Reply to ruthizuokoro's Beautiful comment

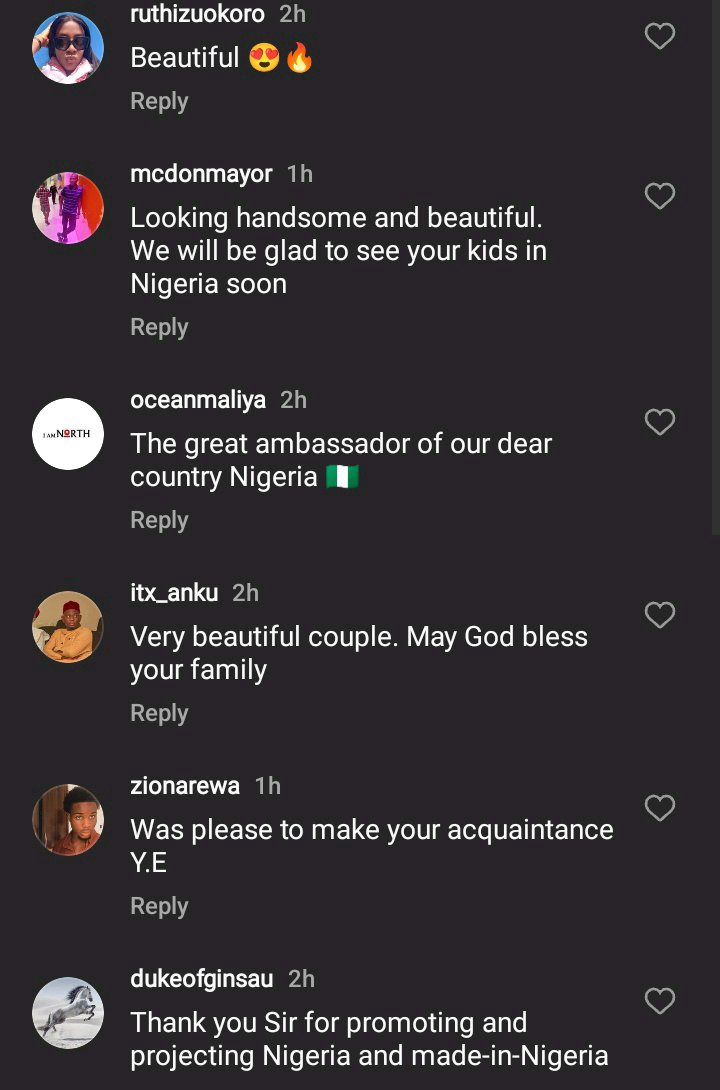[159, 101]
